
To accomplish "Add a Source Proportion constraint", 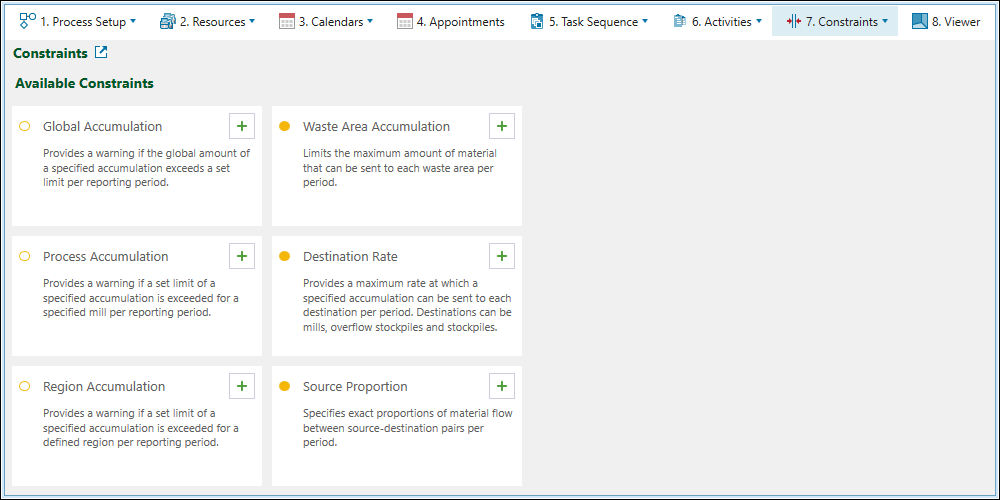I will click(x=502, y=386).
